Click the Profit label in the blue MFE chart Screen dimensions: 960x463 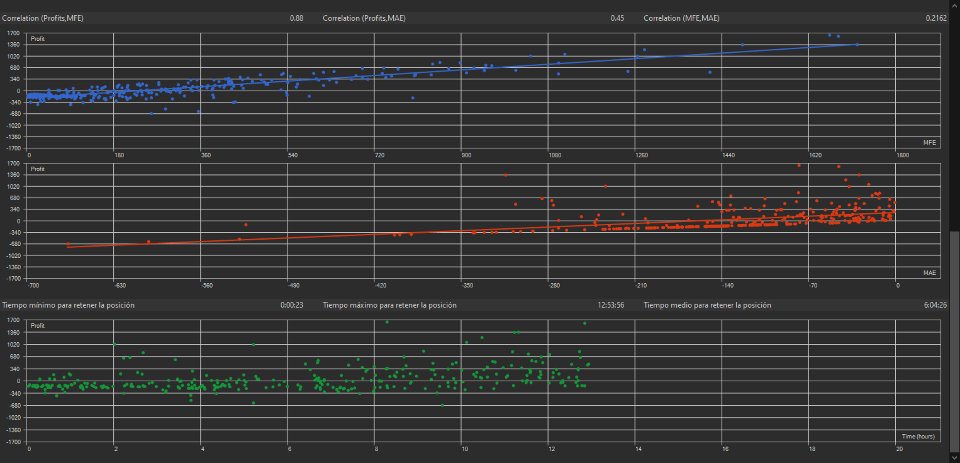point(38,39)
